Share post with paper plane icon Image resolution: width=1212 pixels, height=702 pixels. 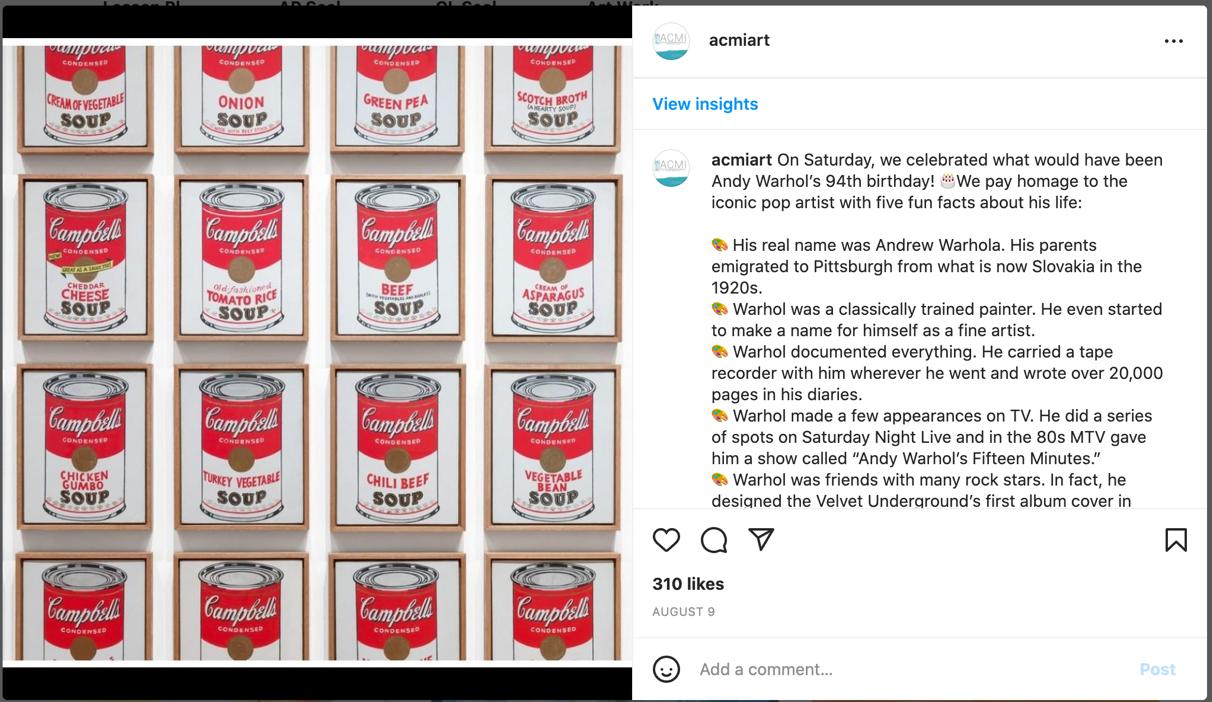tap(762, 539)
